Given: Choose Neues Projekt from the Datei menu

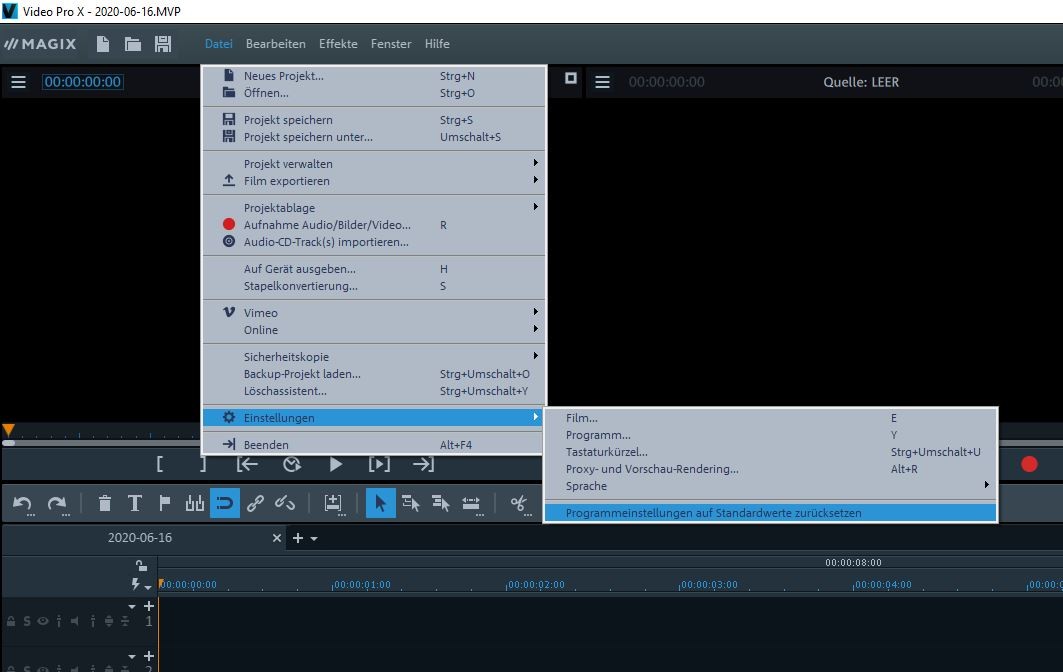Looking at the screenshot, I should [x=374, y=76].
